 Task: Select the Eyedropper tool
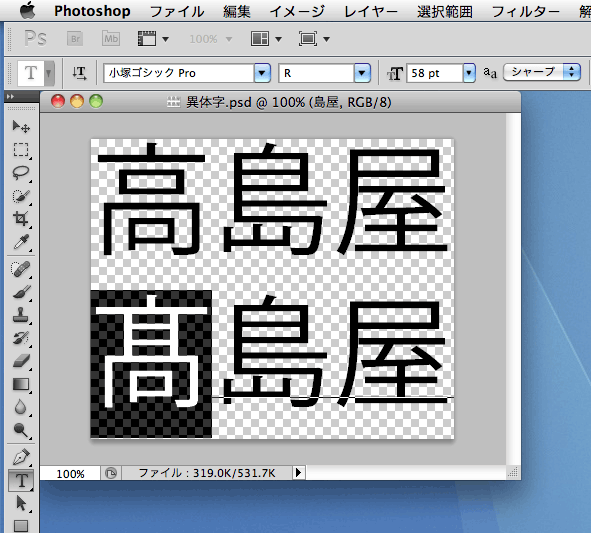21,242
